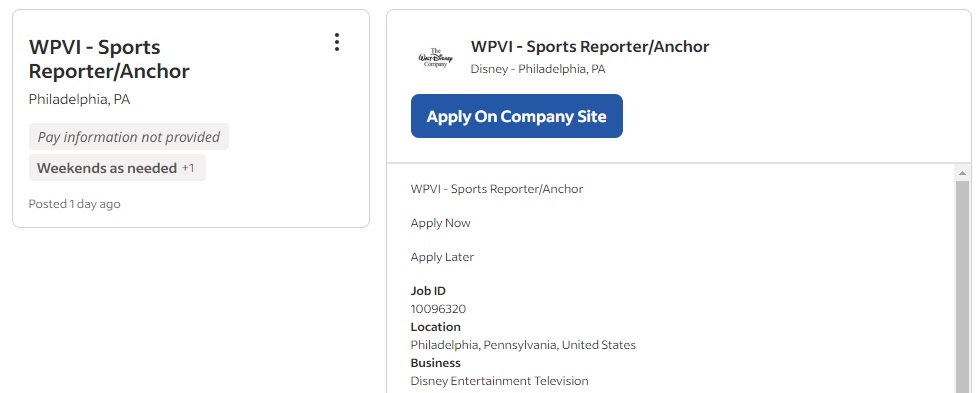Viewport: 977px width, 393px height.
Task: Expand the +1 additional tags badge
Action: 188,168
